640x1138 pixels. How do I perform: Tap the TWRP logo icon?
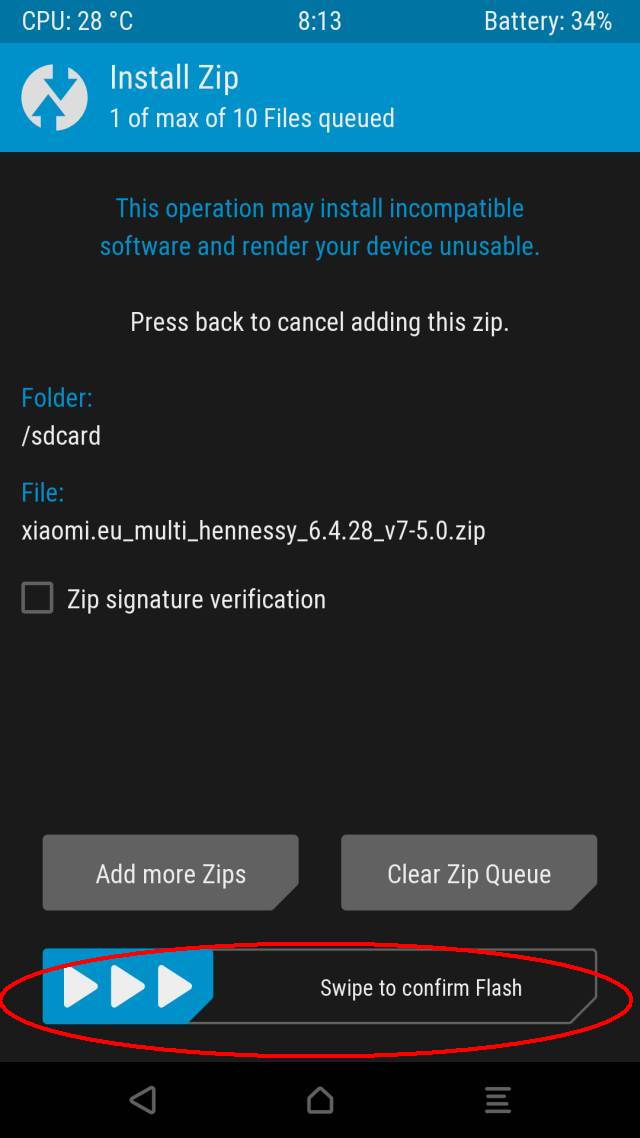[54, 97]
